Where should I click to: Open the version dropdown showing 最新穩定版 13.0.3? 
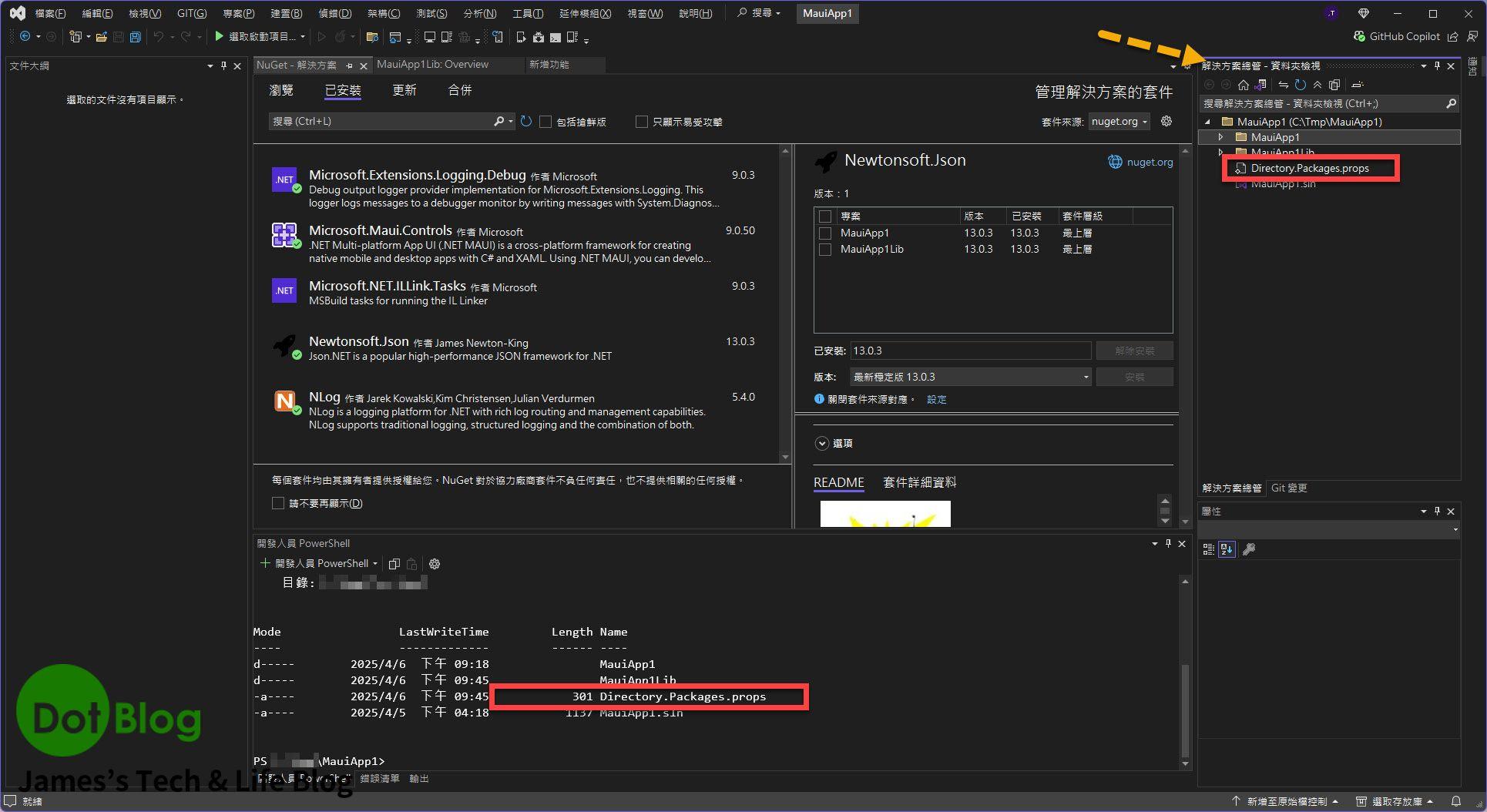pyautogui.click(x=970, y=377)
